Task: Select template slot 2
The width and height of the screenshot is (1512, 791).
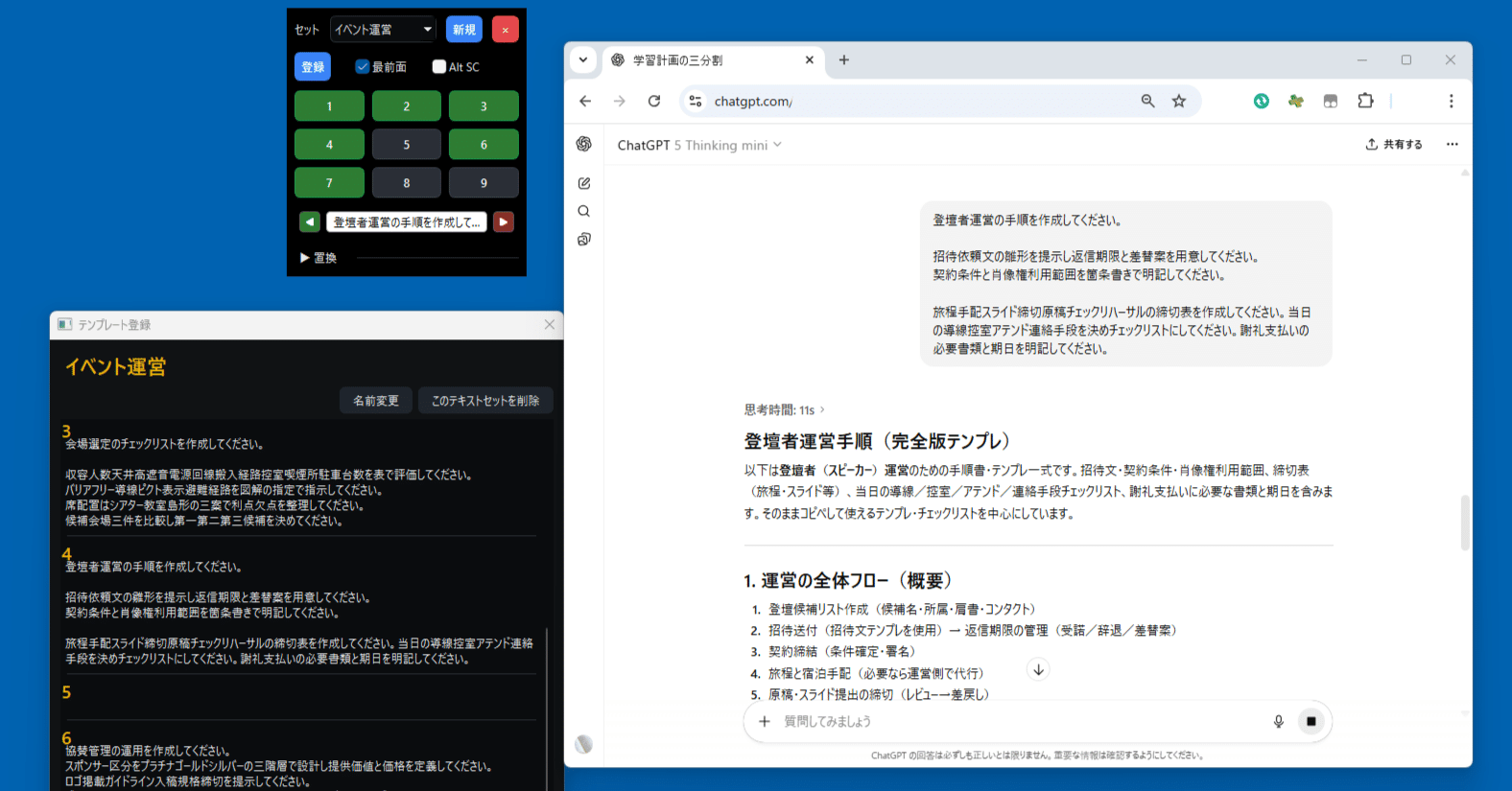Action: 407,105
